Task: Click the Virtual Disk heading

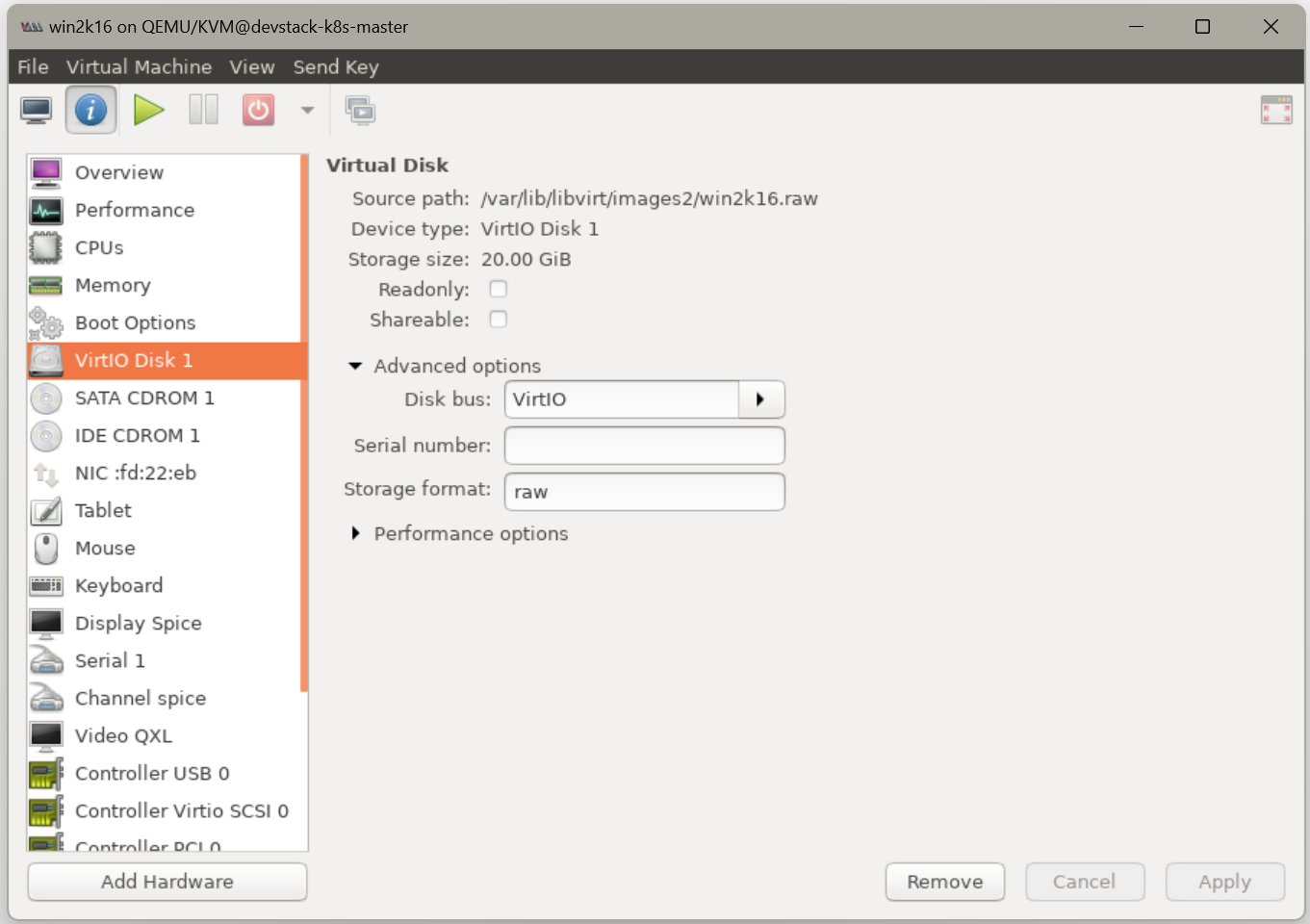Action: 388,166
